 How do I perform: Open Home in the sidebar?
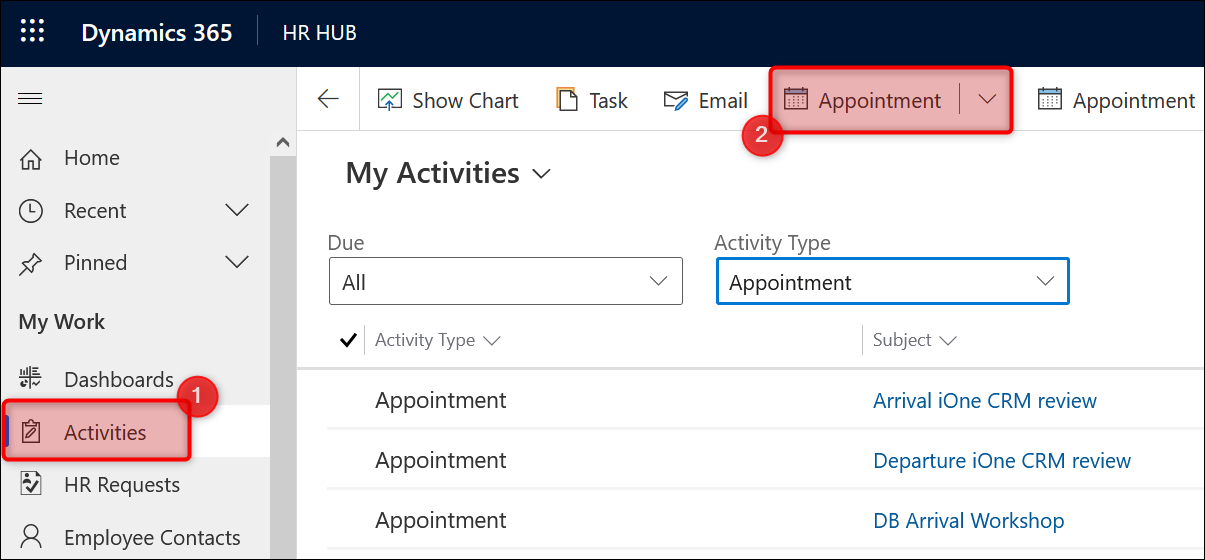(91, 158)
